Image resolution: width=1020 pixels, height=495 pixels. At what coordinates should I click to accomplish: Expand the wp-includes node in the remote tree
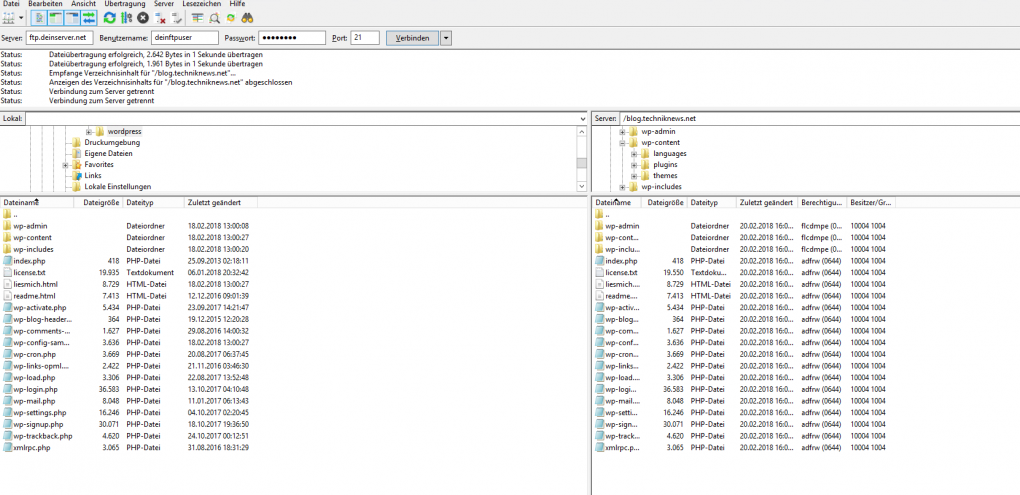click(x=623, y=187)
